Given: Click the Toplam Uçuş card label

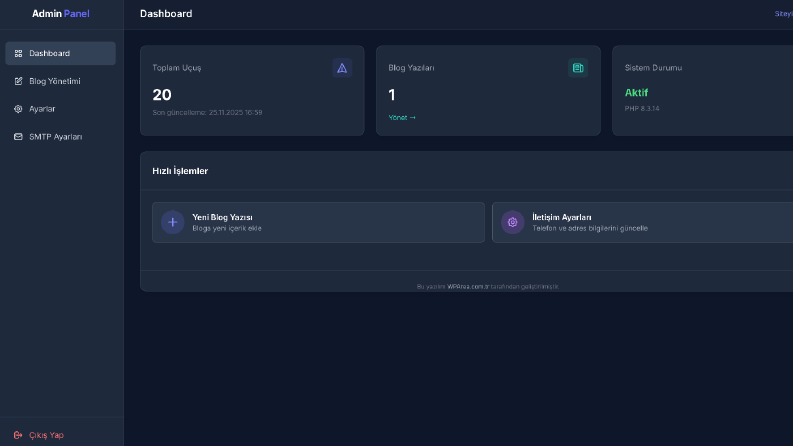Looking at the screenshot, I should 177,68.
